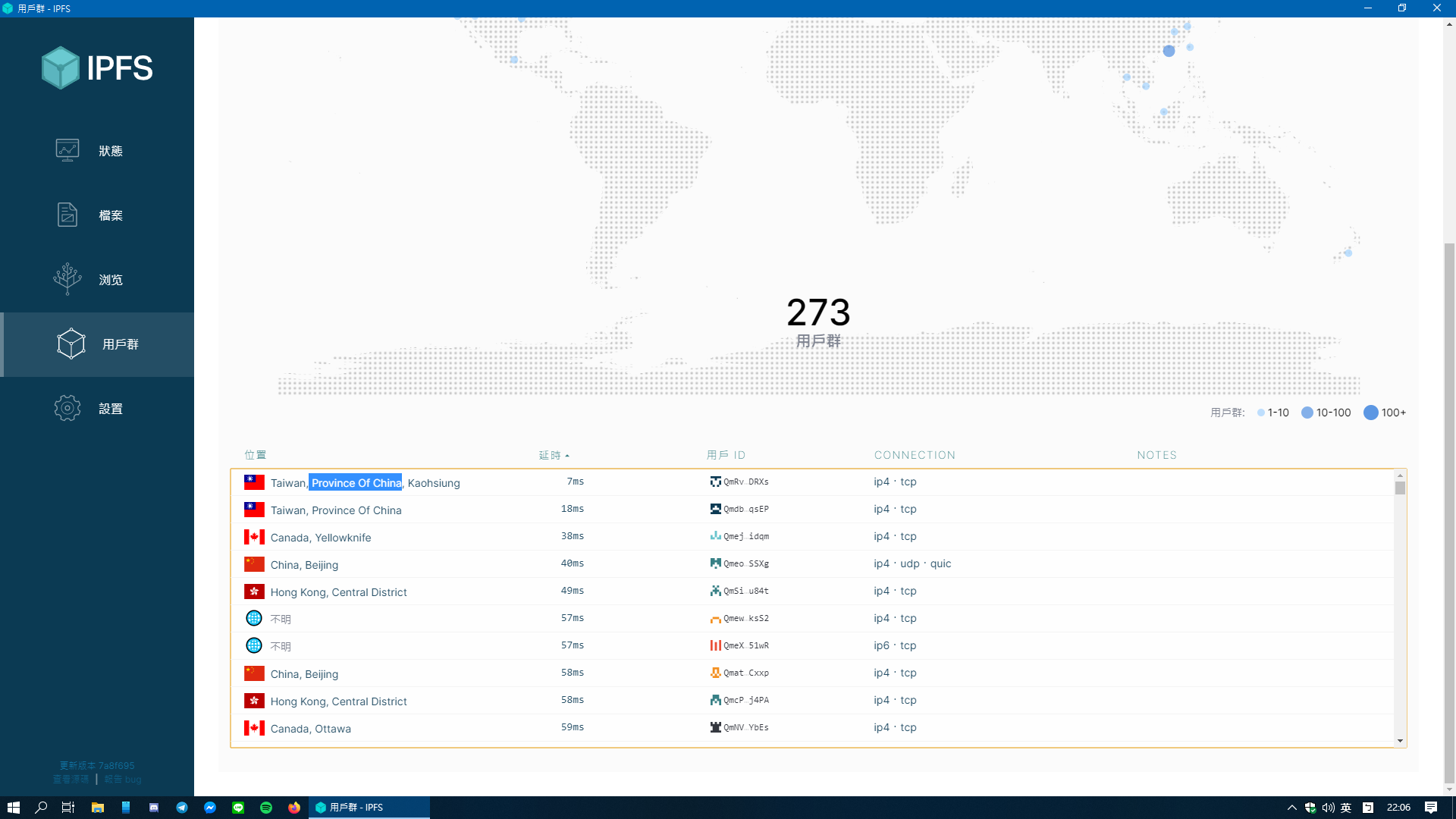Open Telegram from the taskbar

[182, 808]
